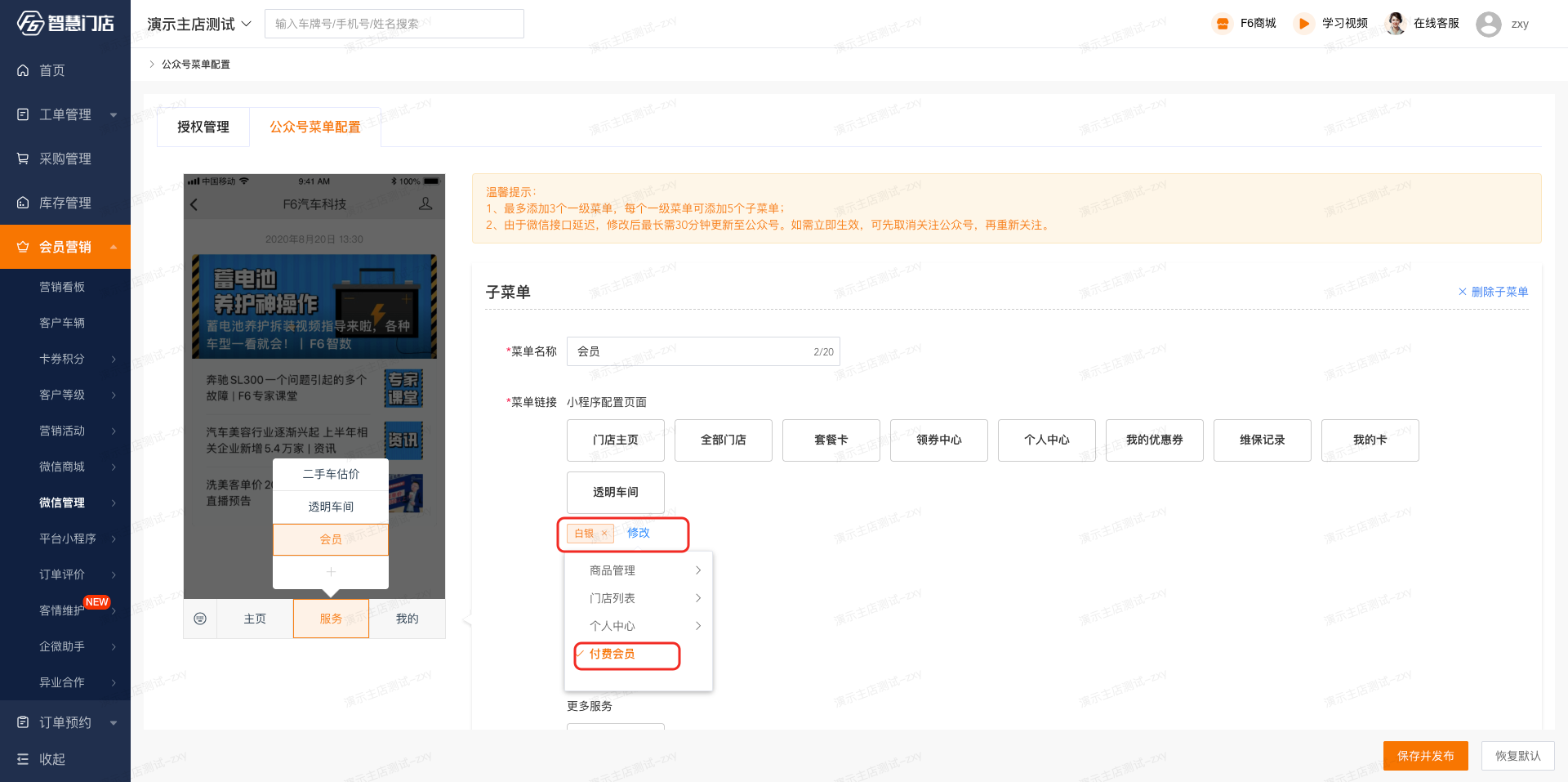1568x782 pixels.
Task: Click the 在线客服 avatar icon
Action: tap(1396, 24)
